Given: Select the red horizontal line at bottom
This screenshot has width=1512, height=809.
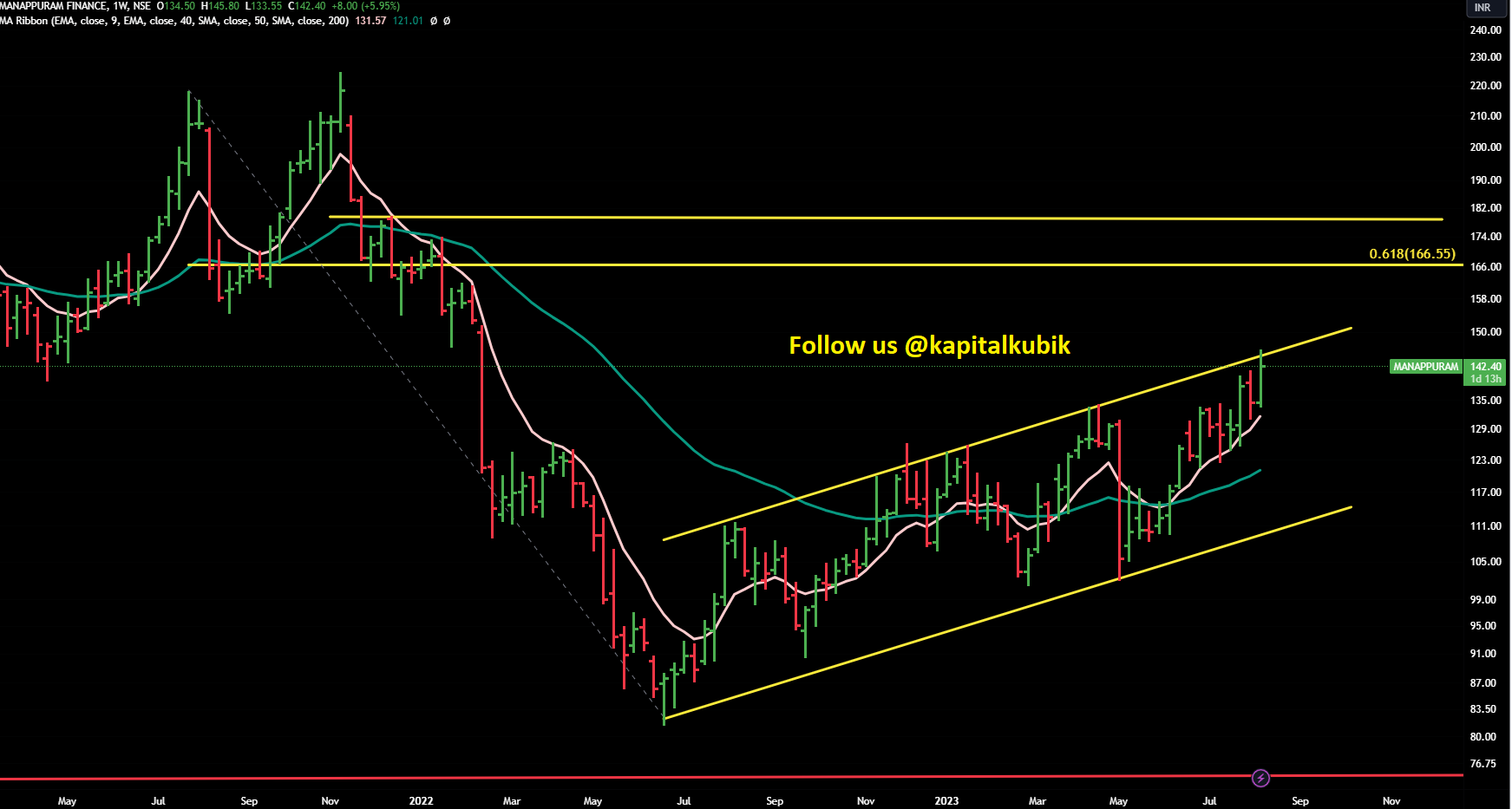Looking at the screenshot, I should [x=607, y=777].
